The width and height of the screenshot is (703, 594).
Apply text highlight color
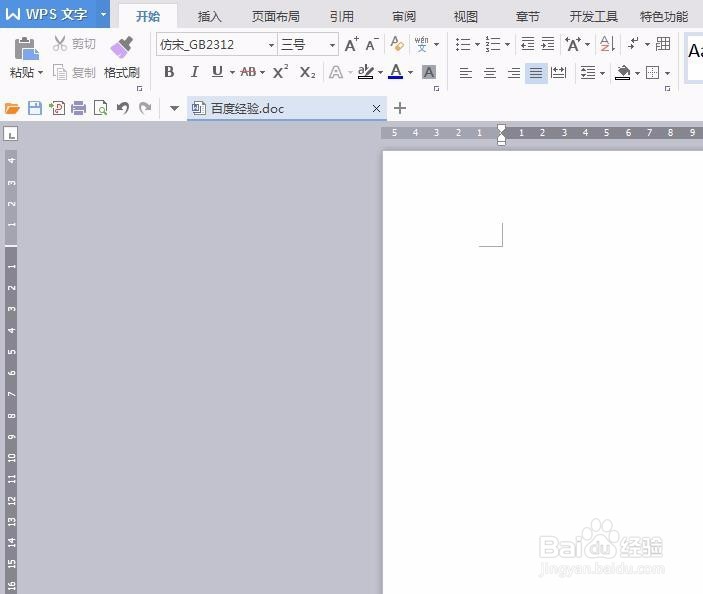366,72
